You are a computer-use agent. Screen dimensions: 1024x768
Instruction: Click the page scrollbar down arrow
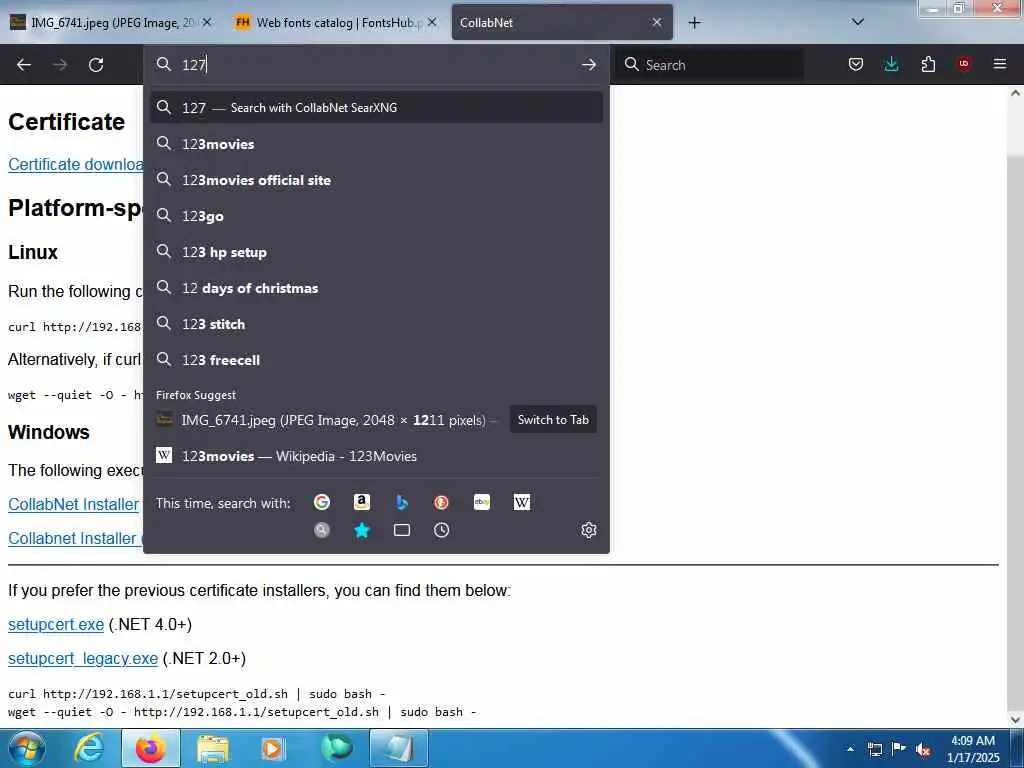(1015, 720)
